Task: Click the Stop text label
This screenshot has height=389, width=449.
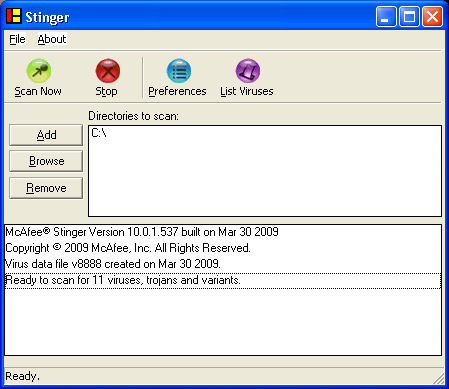Action: [x=106, y=91]
